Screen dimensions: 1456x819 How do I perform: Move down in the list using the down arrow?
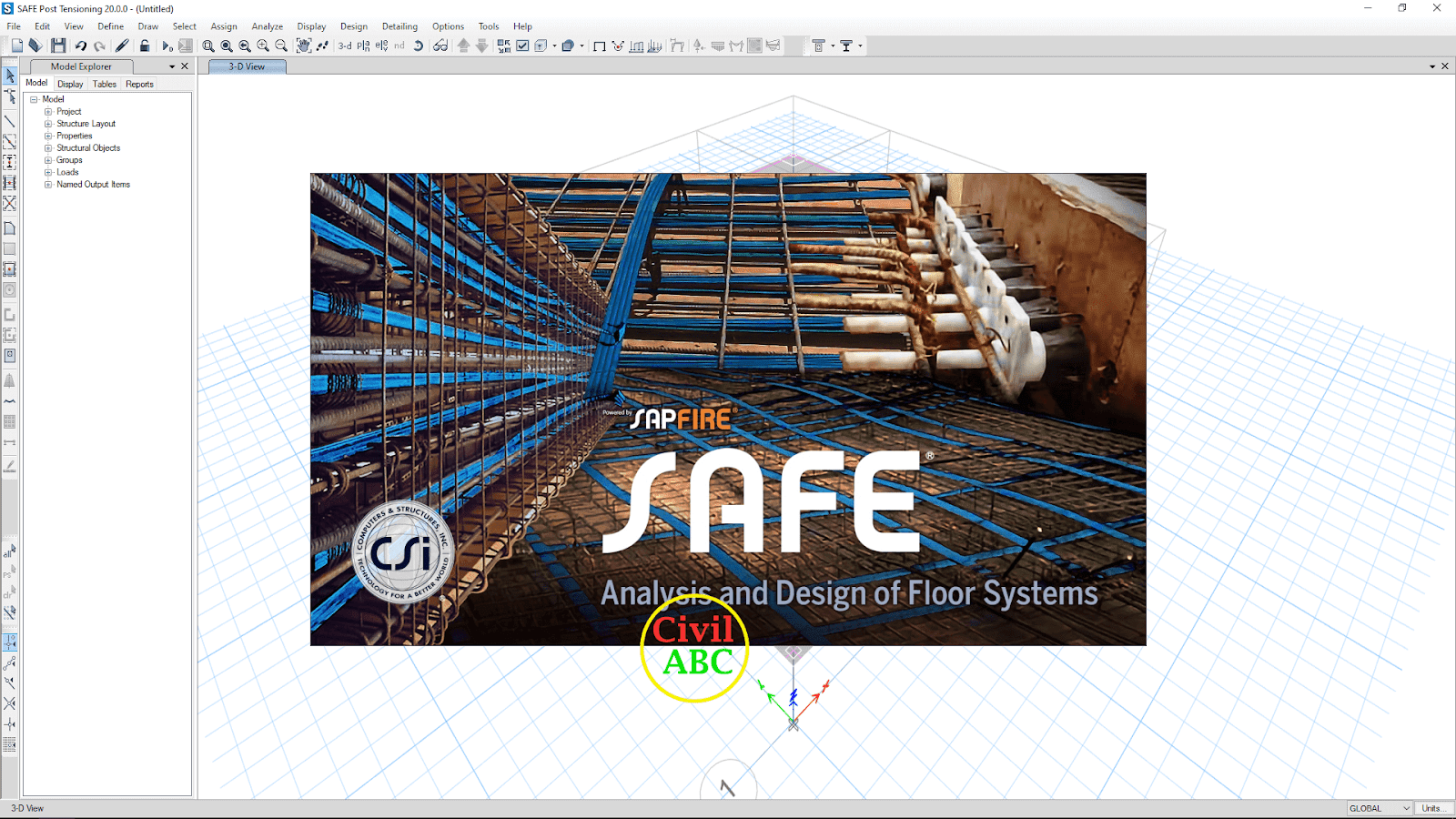click(481, 45)
